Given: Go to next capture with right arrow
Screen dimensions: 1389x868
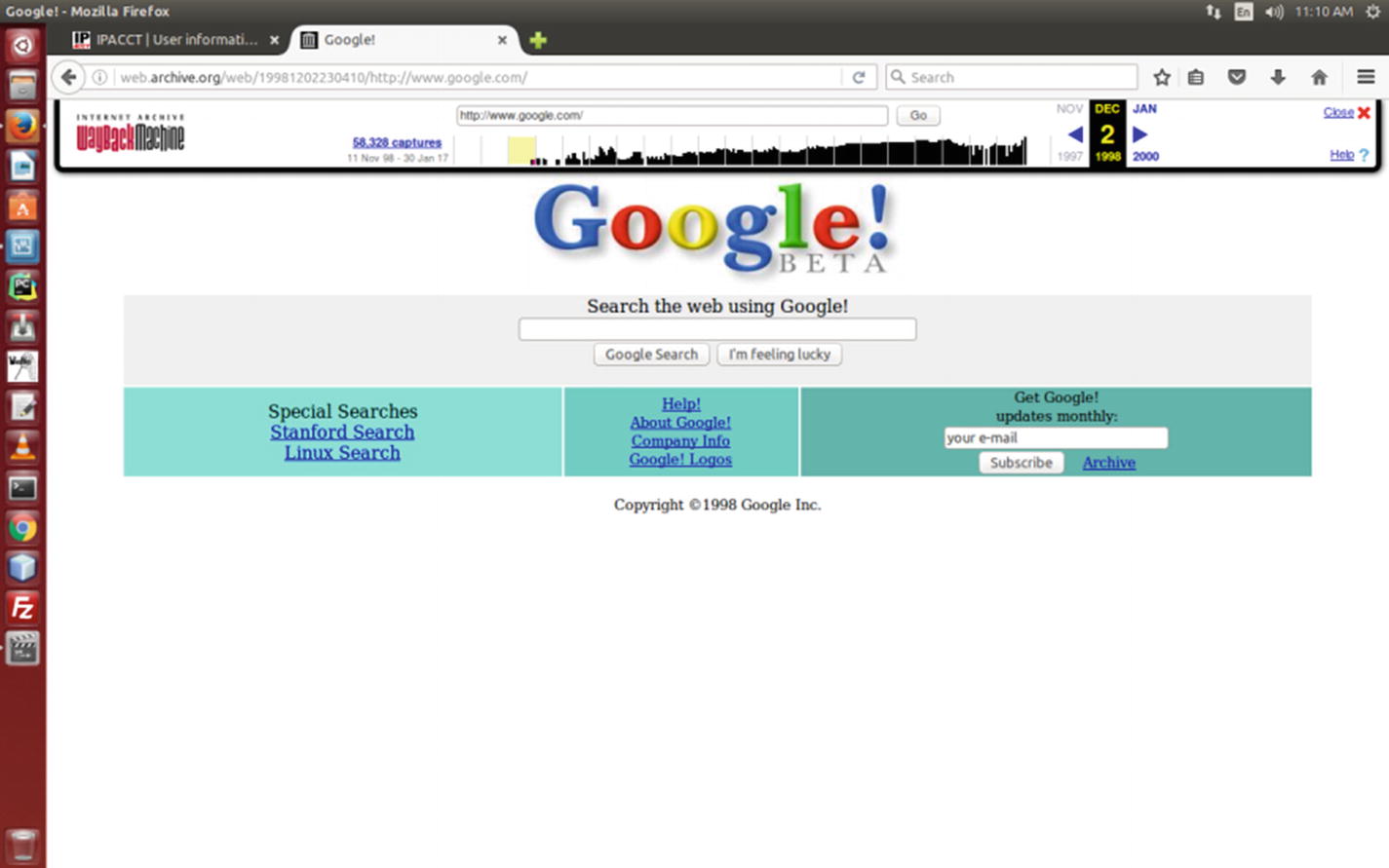Looking at the screenshot, I should [x=1139, y=134].
